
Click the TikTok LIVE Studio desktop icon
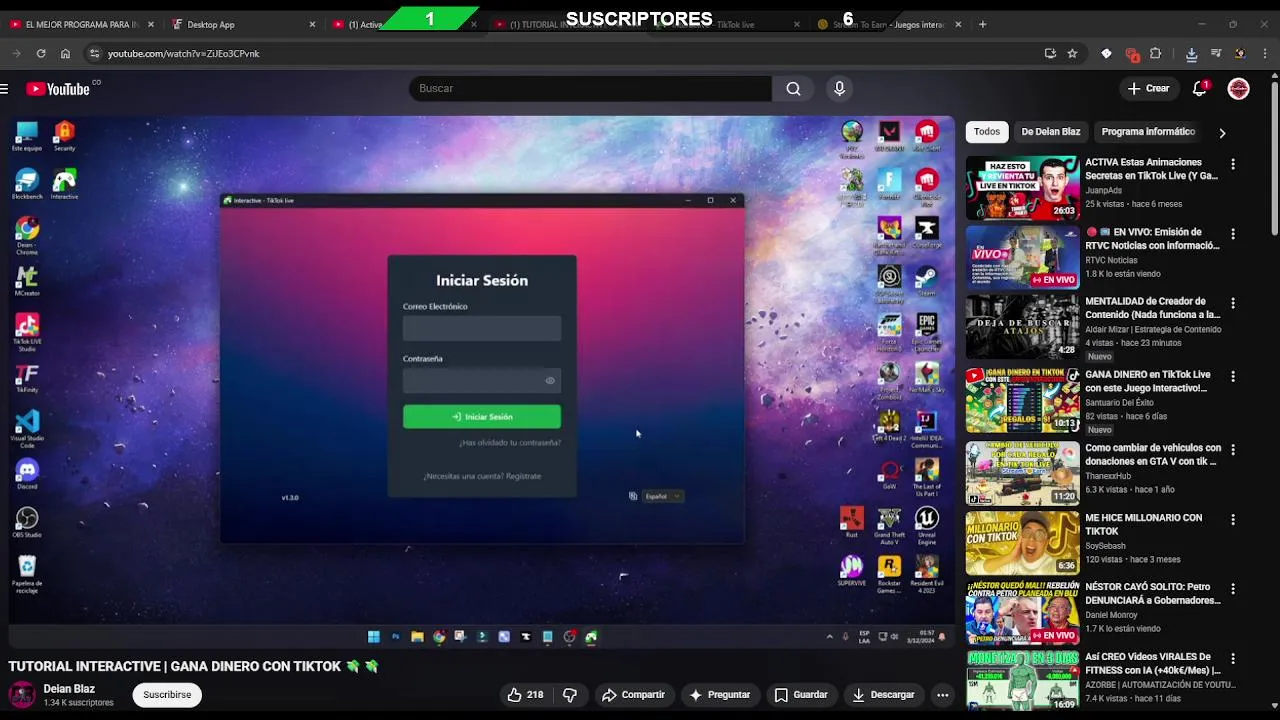(x=27, y=330)
